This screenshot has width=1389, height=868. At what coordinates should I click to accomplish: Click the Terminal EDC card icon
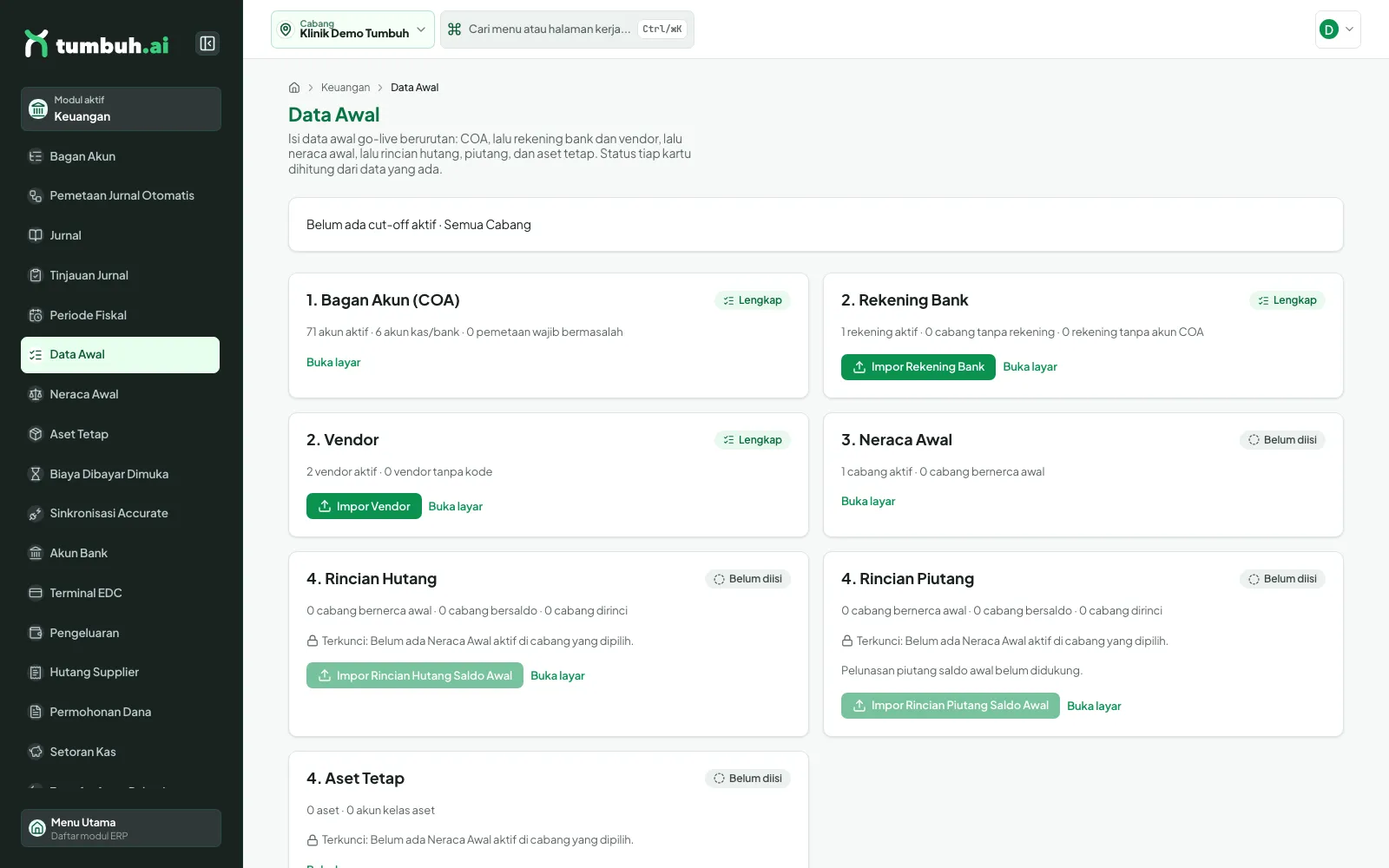(36, 593)
